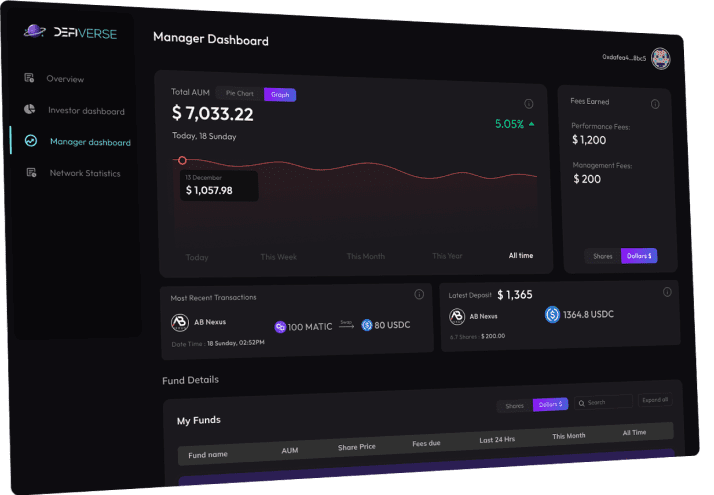Click the Total AUM info icon

coord(529,104)
